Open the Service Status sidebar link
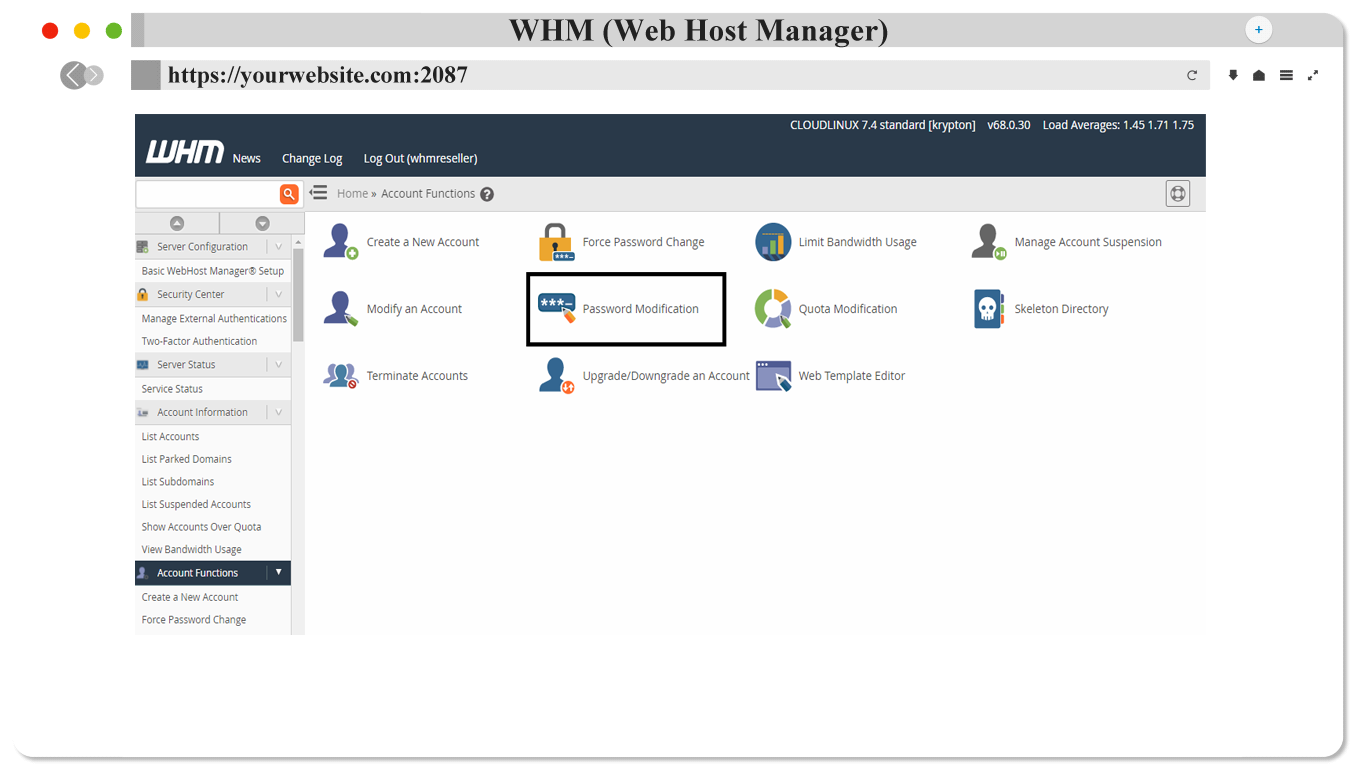1362x769 pixels. 172,389
